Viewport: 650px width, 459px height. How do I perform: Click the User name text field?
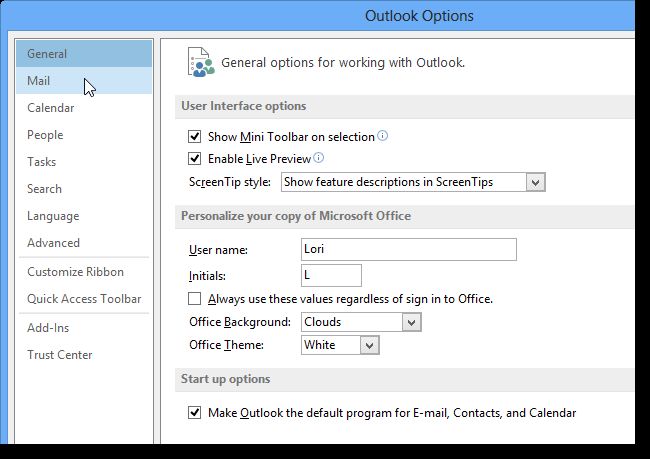tap(408, 250)
